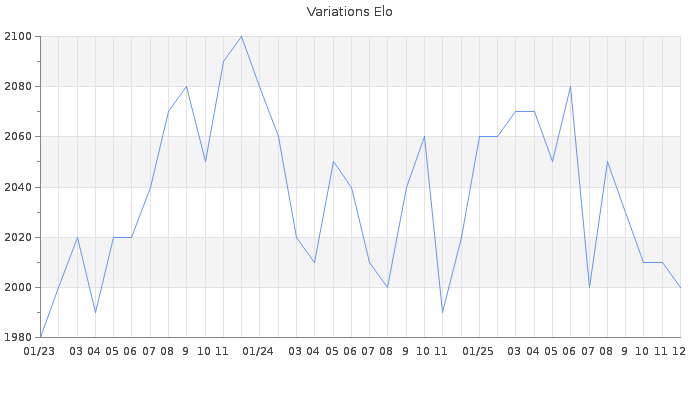Select the 01/25 x-axis date label
Viewport: 700px width, 400px height.
click(479, 351)
